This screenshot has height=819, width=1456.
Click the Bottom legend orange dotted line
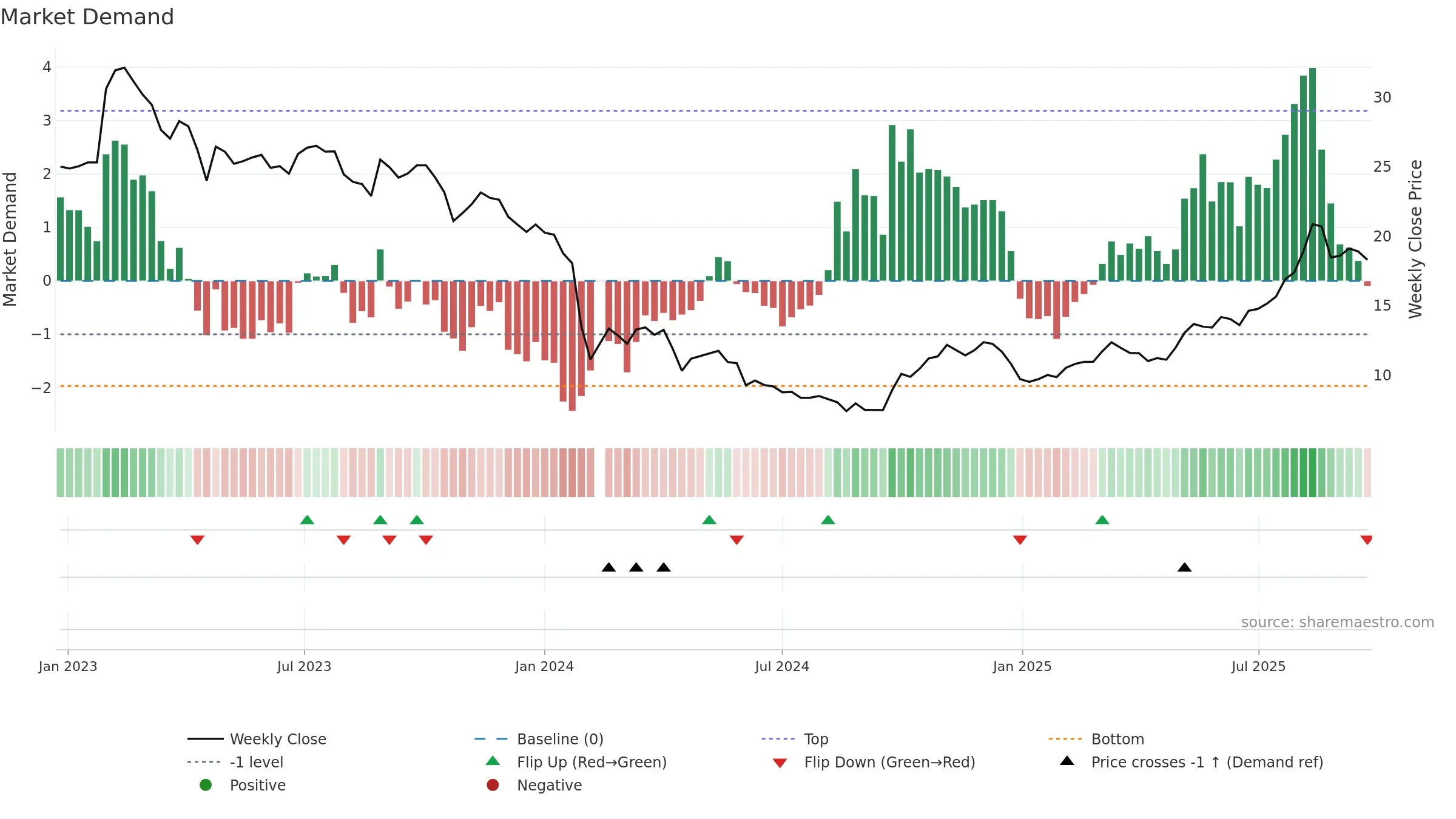(x=1065, y=739)
